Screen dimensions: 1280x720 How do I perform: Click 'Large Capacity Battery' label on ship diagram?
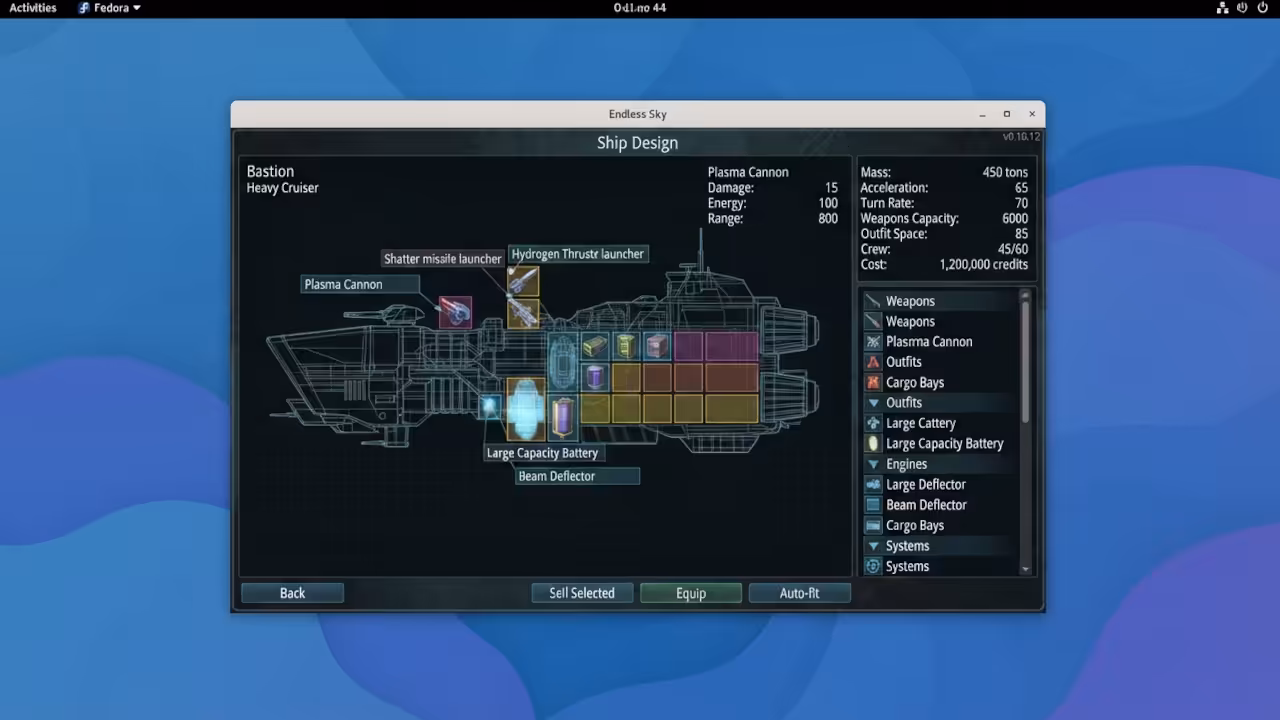click(542, 453)
